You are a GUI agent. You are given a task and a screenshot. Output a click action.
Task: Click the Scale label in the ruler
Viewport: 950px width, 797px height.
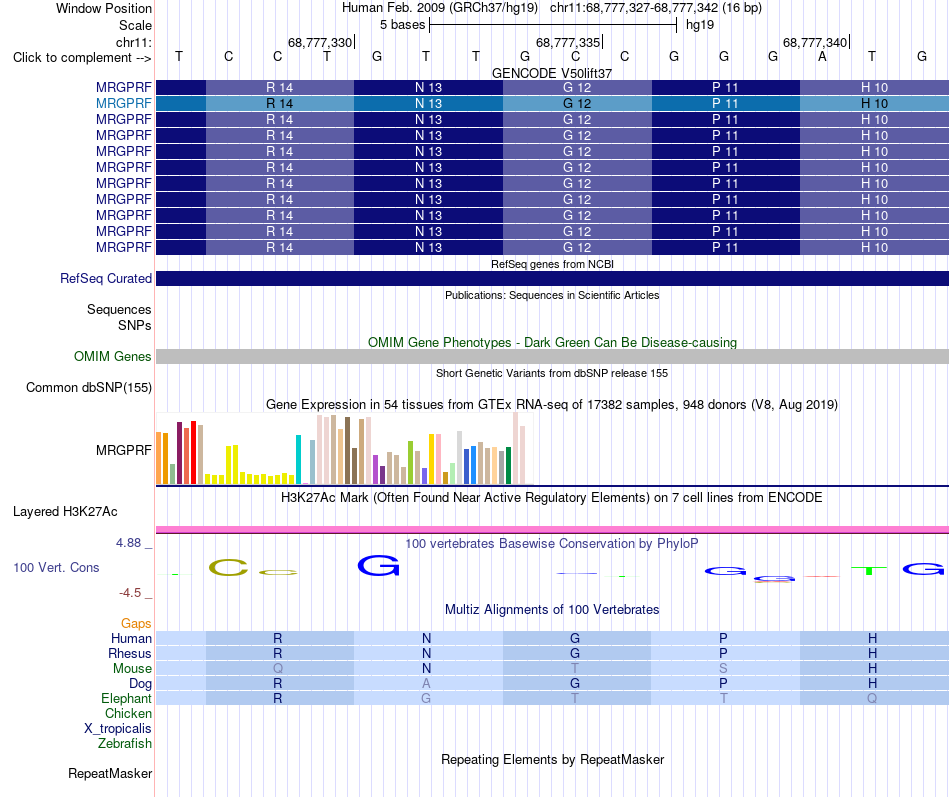click(x=135, y=25)
